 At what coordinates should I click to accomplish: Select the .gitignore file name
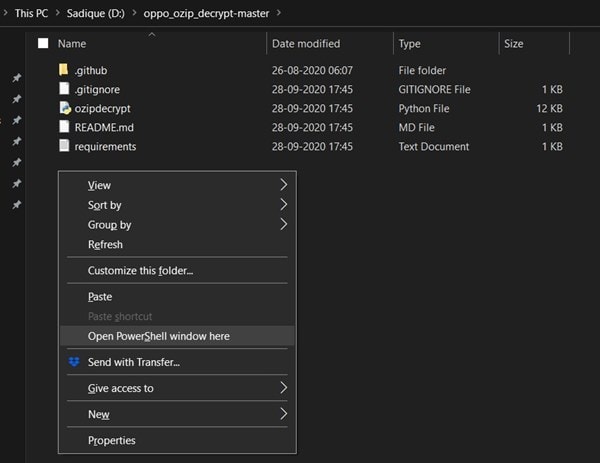point(97,90)
